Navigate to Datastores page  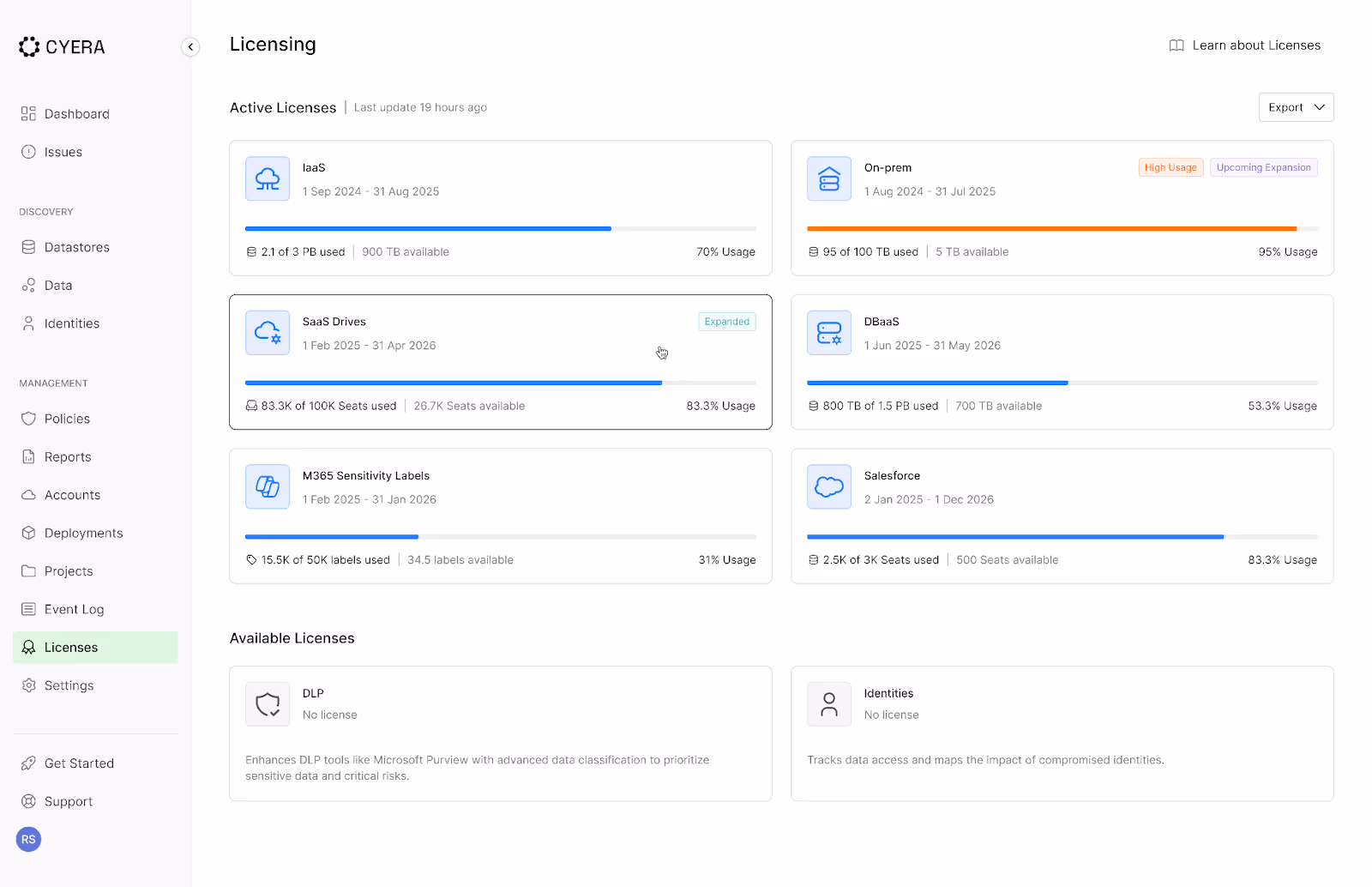[95, 247]
